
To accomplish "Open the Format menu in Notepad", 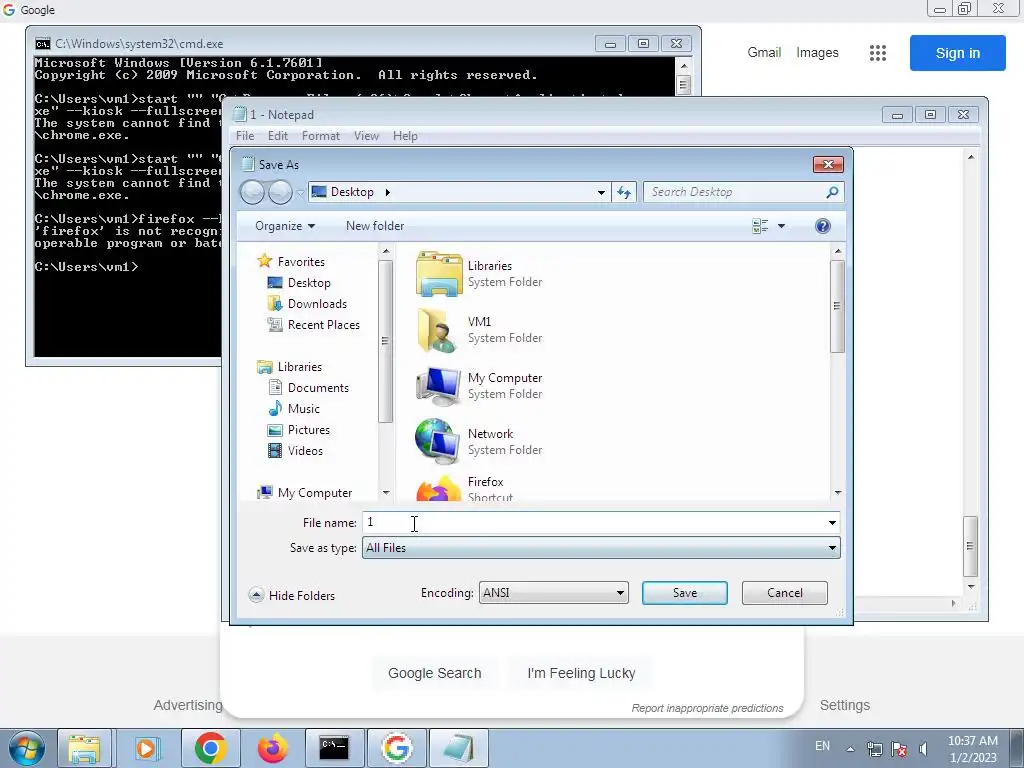I will click(x=321, y=136).
